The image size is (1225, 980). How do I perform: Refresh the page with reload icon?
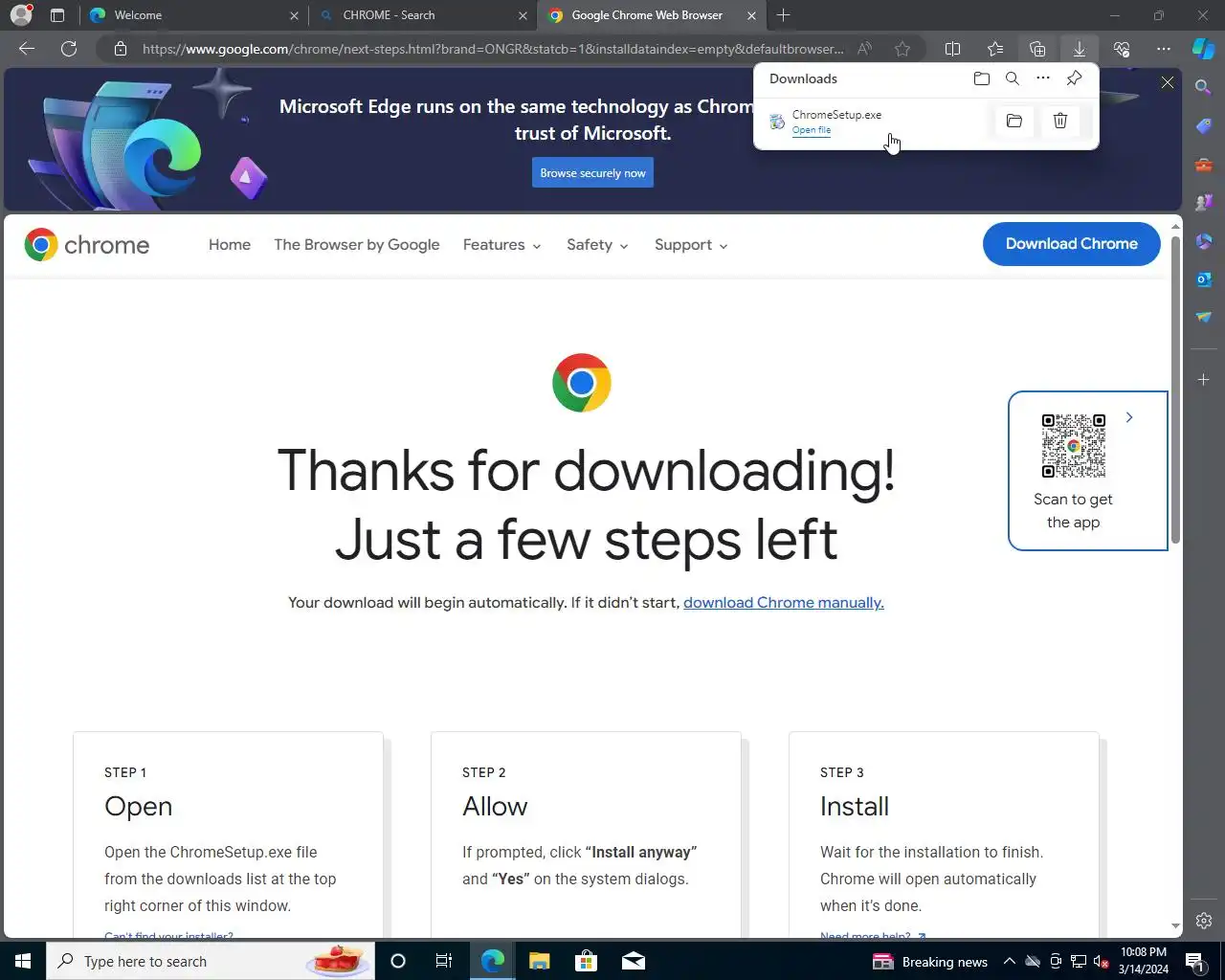(x=69, y=49)
